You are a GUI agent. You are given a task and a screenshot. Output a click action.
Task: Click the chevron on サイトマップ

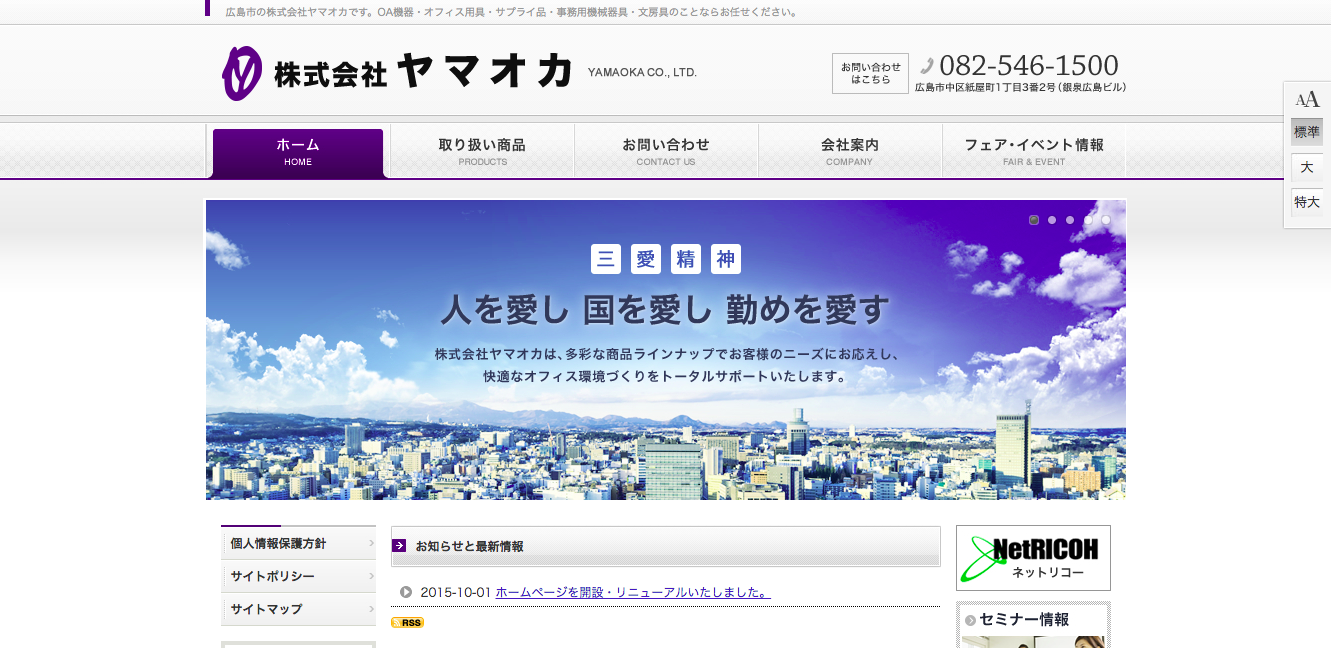[x=371, y=609]
